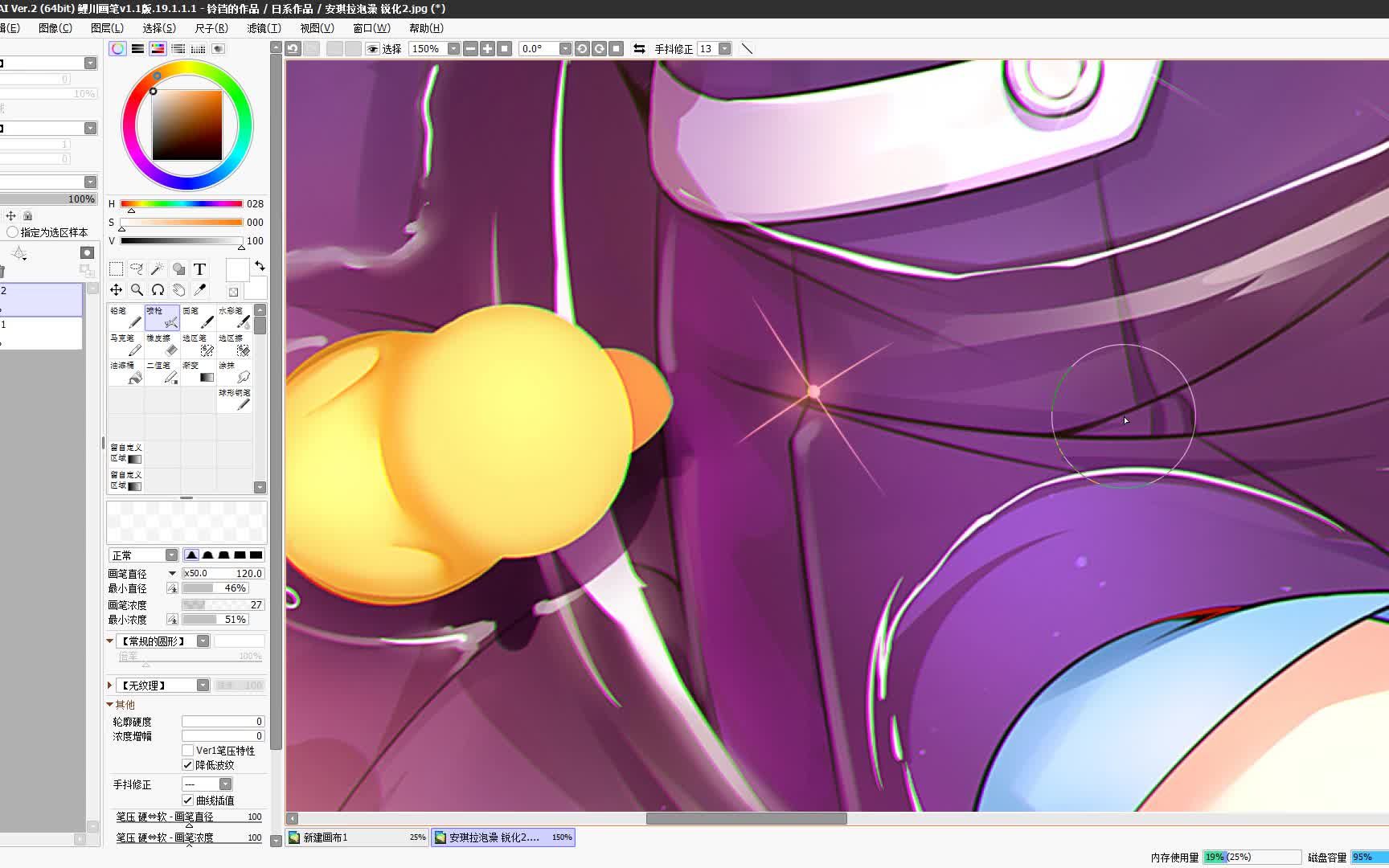The image size is (1389, 868).
Task: Select the magic wand tool
Action: pos(158,269)
